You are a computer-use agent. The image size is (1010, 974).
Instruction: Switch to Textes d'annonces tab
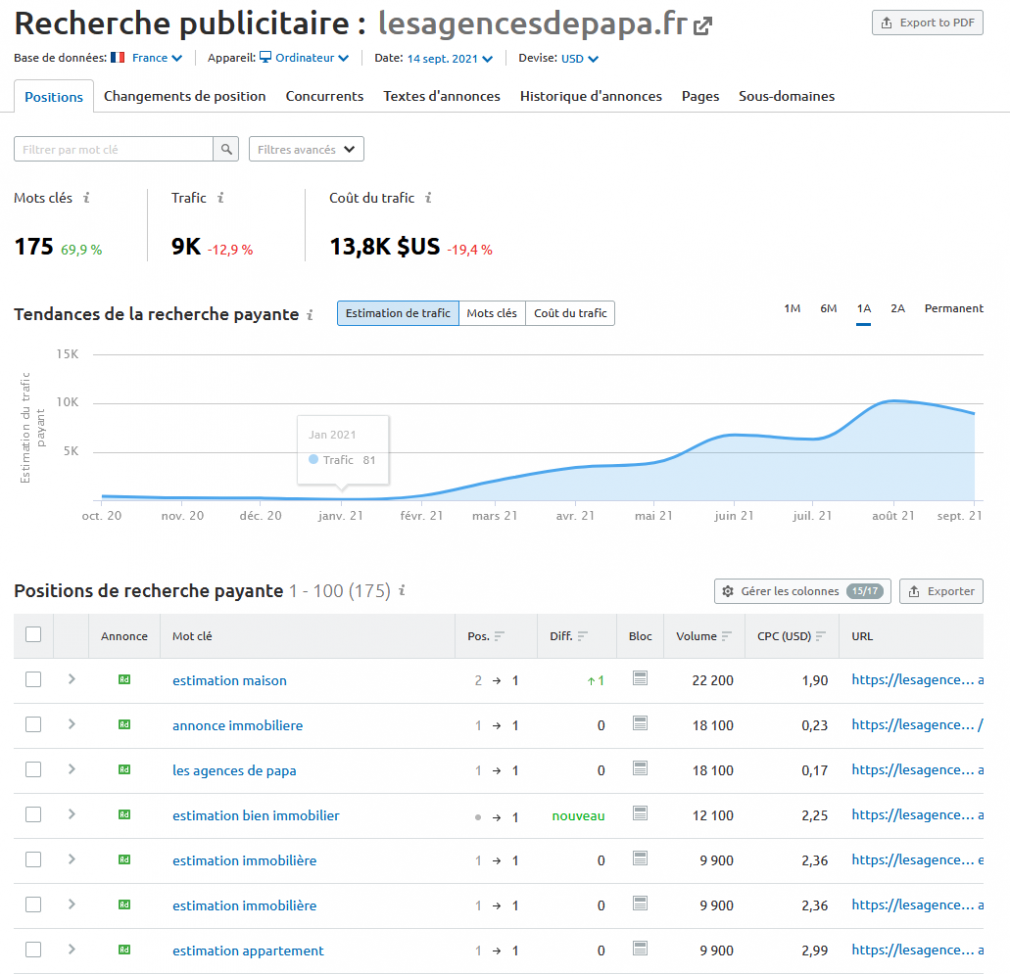[x=442, y=97]
